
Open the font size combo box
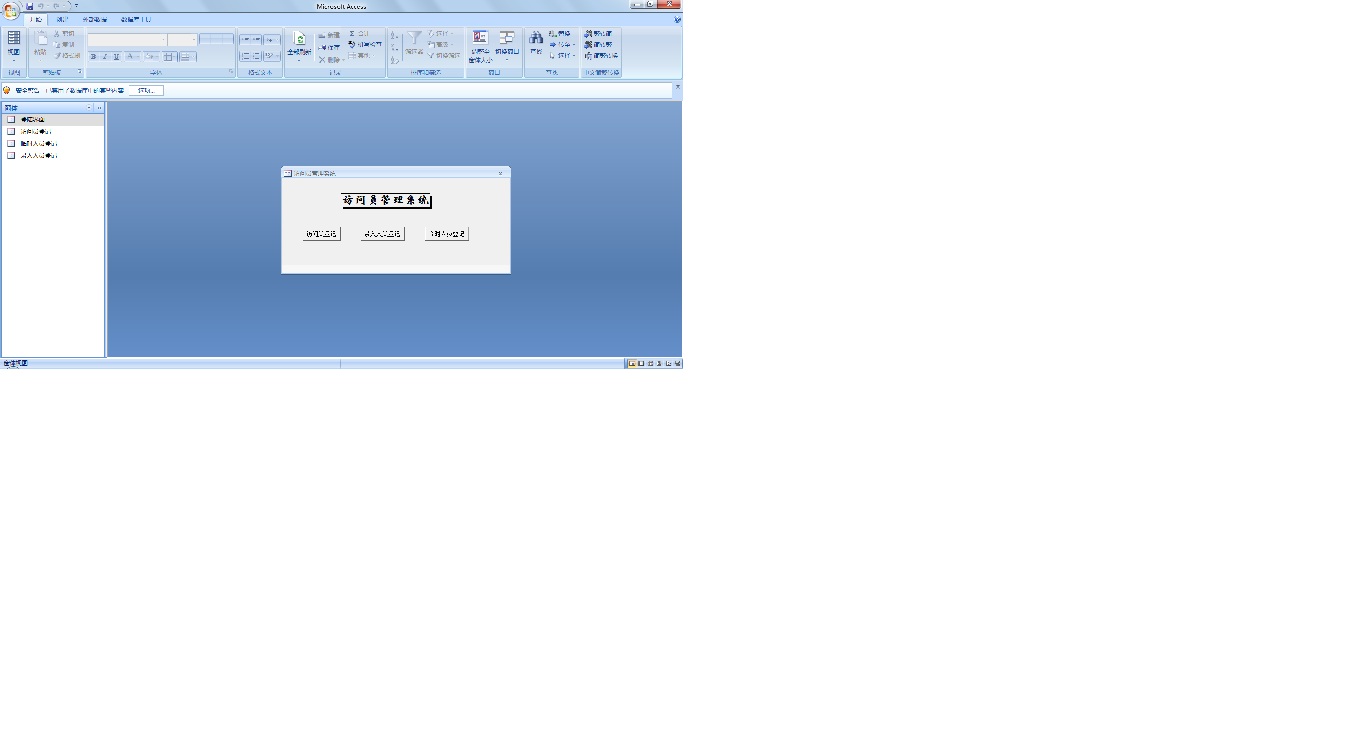click(182, 40)
